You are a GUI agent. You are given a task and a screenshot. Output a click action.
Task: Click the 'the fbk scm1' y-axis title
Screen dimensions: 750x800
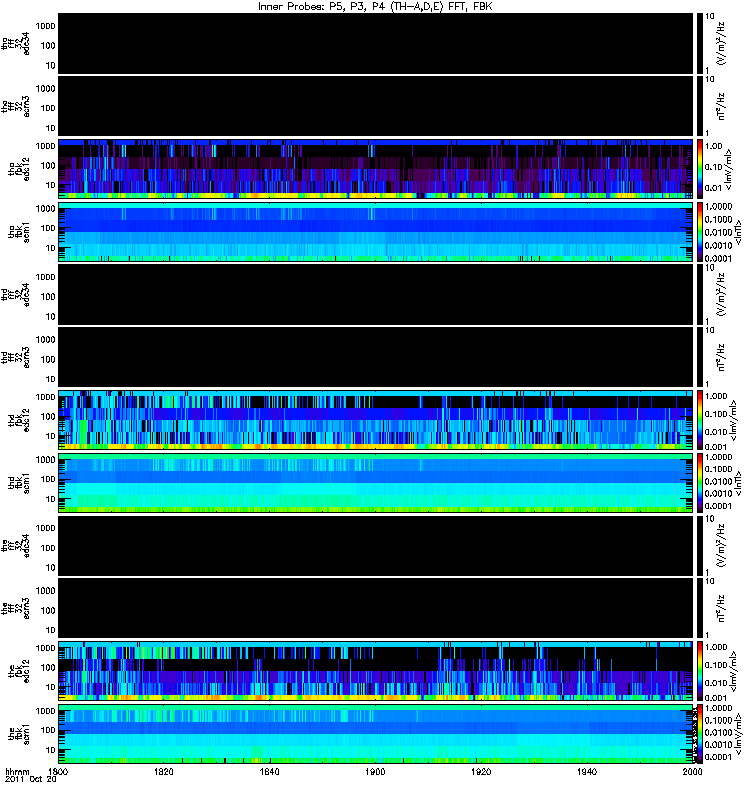click(19, 734)
